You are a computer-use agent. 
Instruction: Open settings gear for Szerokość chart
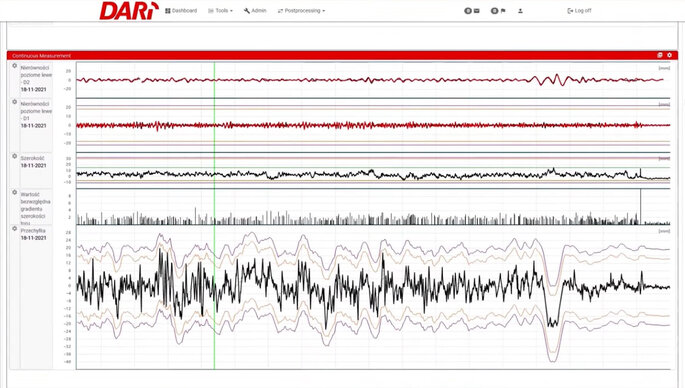point(14,156)
